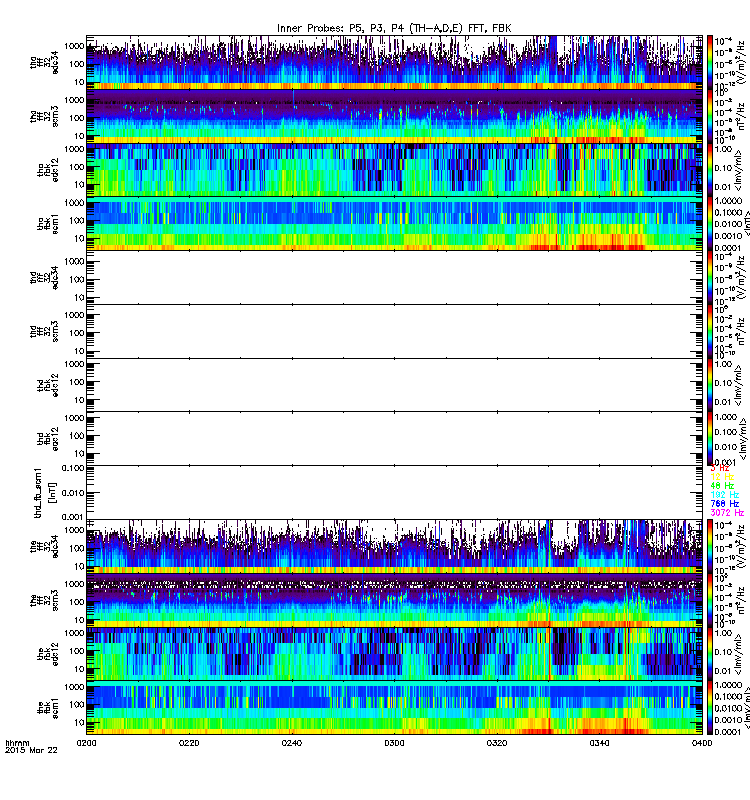Click the tha fff scm3 spectrogram panel
Image resolution: width=750 pixels, height=800 pixels.
[394, 116]
